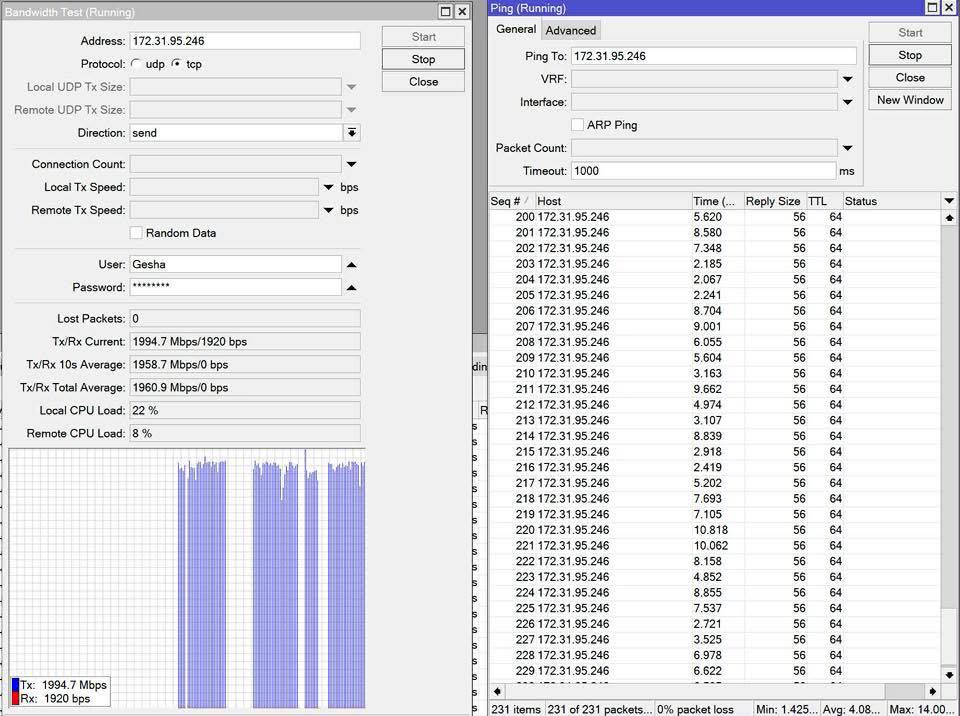Select the tcp protocol radio button

pos(176,64)
